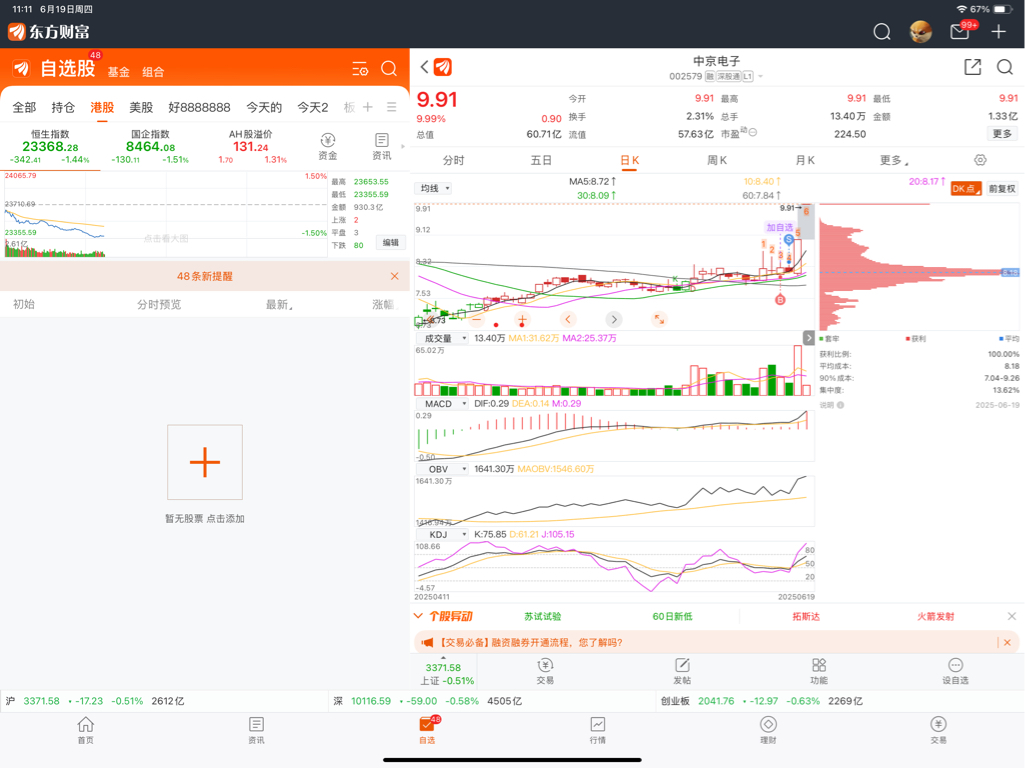This screenshot has height=768, width=1025.
Task: Select 五日 chart tab
Action: [x=541, y=160]
